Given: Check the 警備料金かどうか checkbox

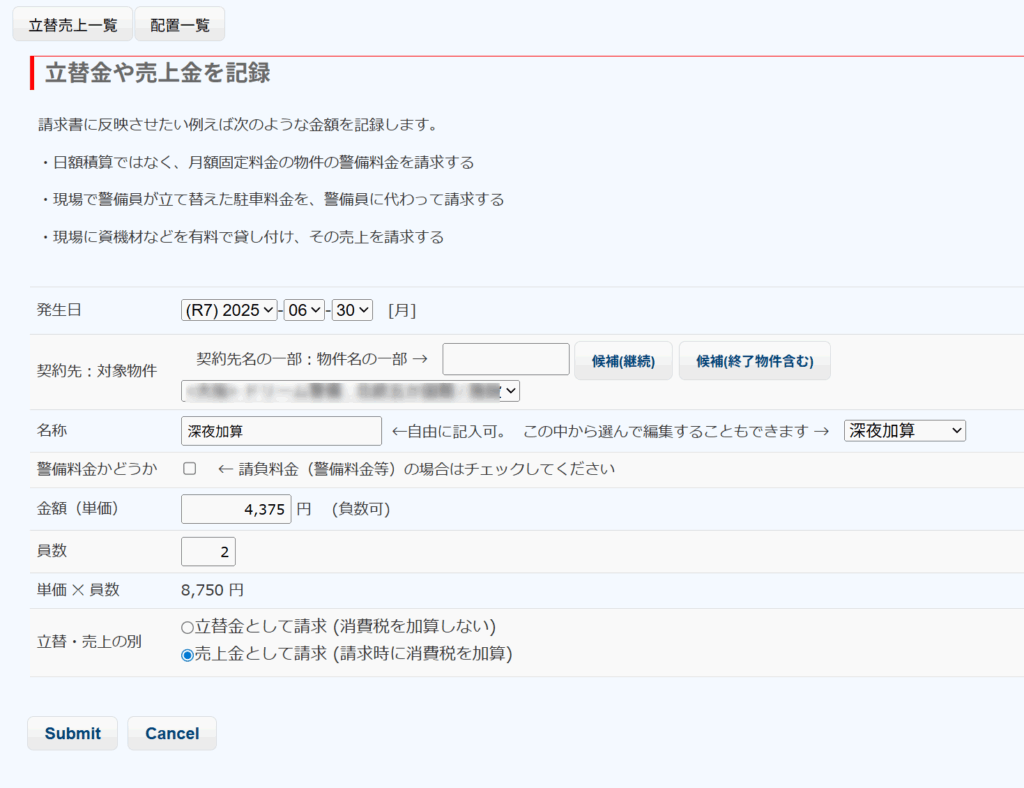Looking at the screenshot, I should (x=189, y=469).
